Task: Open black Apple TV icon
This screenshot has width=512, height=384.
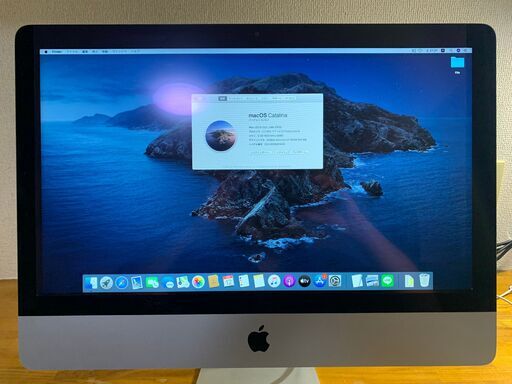Action: click(x=304, y=281)
